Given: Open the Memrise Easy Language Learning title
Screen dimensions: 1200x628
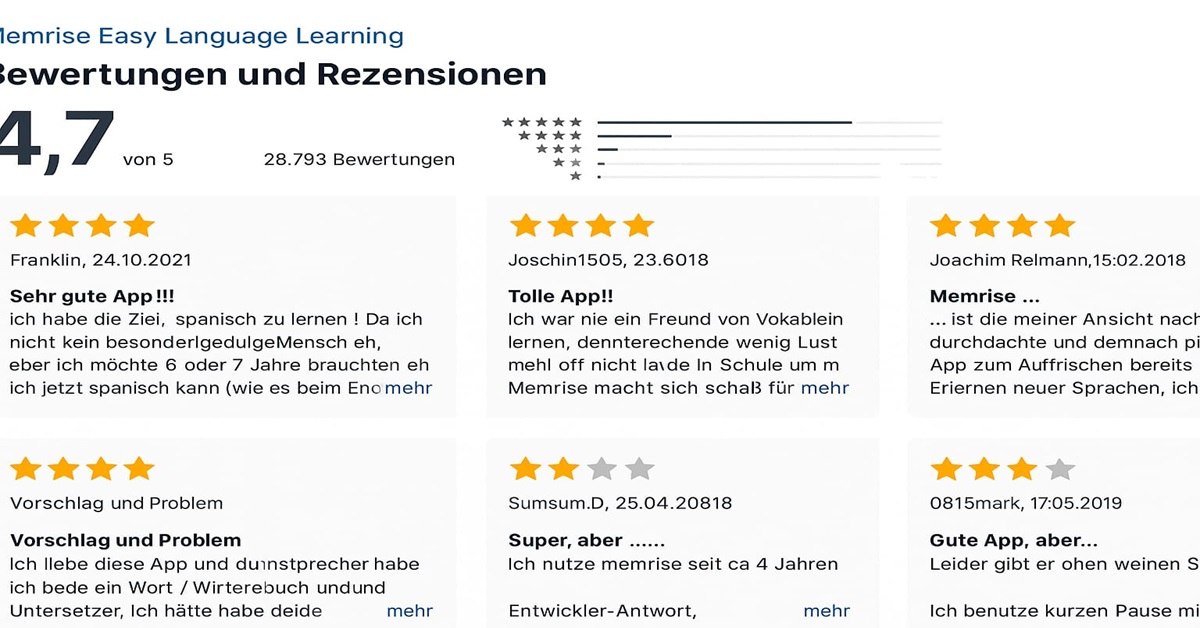Looking at the screenshot, I should (x=200, y=35).
